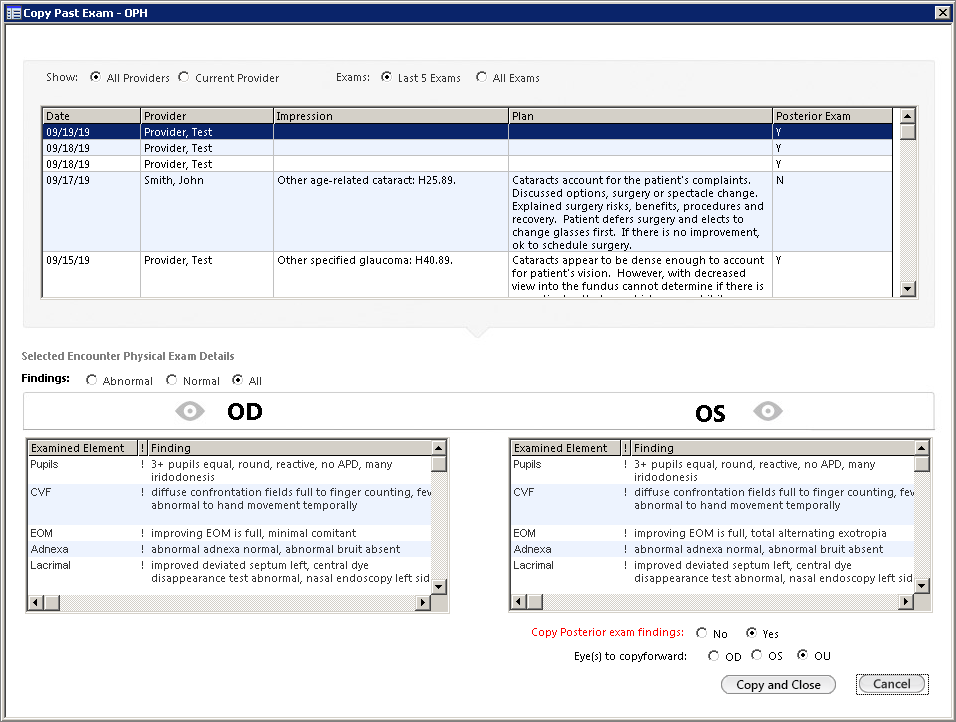Click OD Finding column header
Image resolution: width=956 pixels, height=722 pixels.
[x=290, y=448]
